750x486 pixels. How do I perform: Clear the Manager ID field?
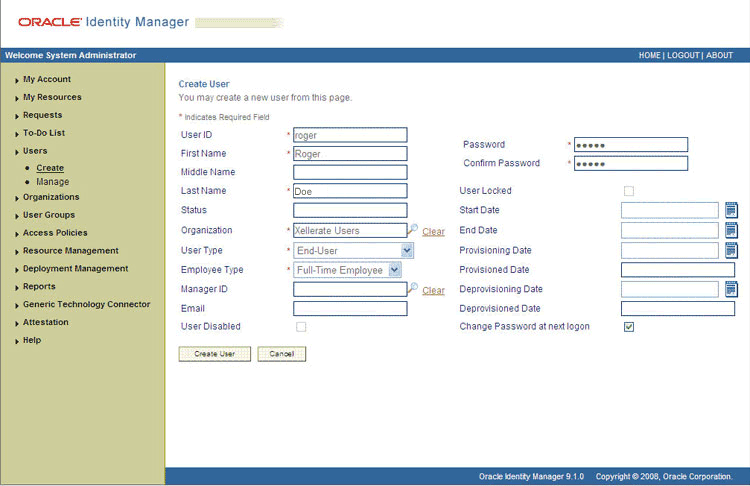(433, 290)
